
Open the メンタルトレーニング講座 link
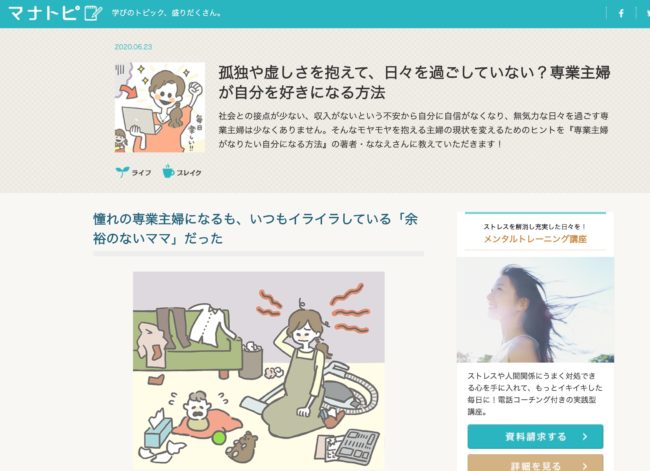535,239
